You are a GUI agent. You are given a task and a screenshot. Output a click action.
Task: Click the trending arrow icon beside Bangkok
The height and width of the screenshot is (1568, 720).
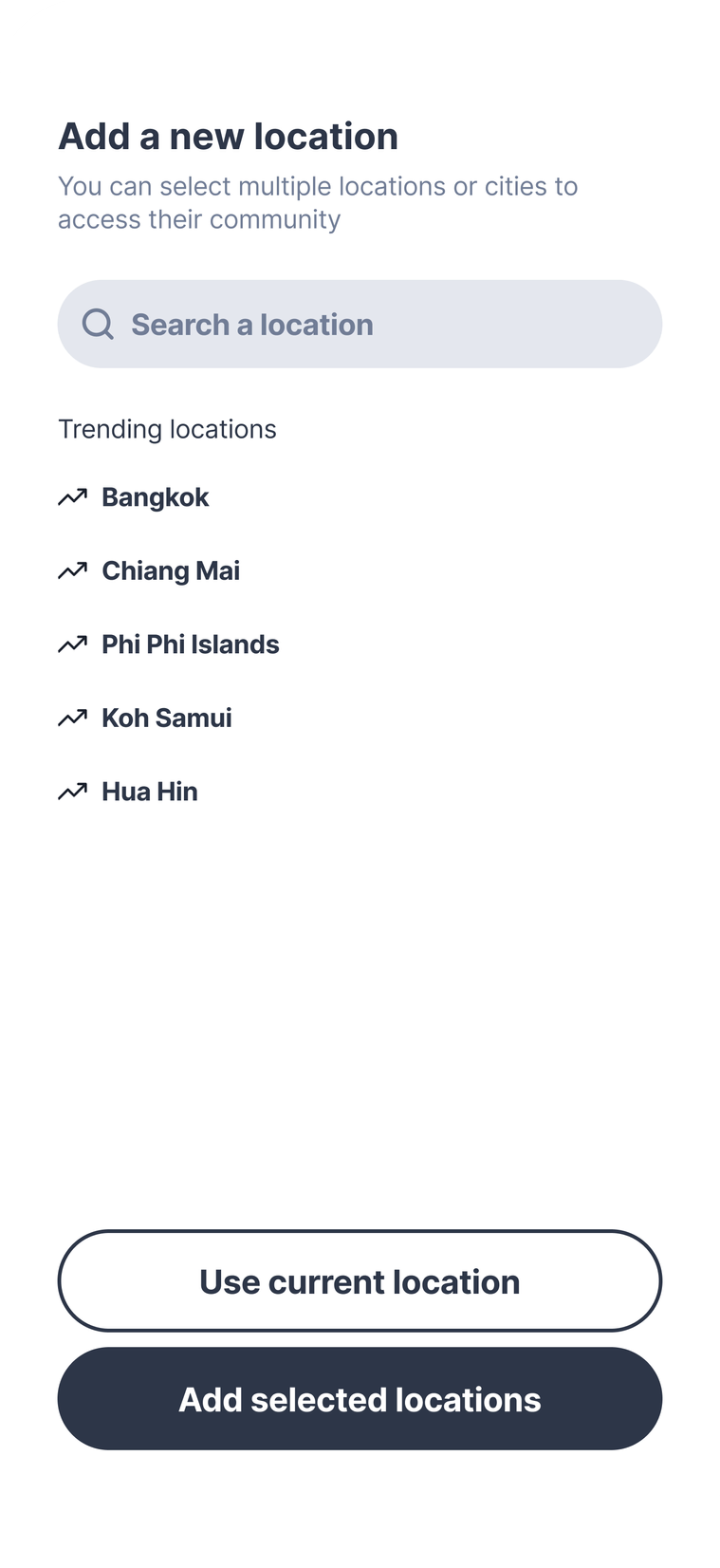(x=72, y=497)
